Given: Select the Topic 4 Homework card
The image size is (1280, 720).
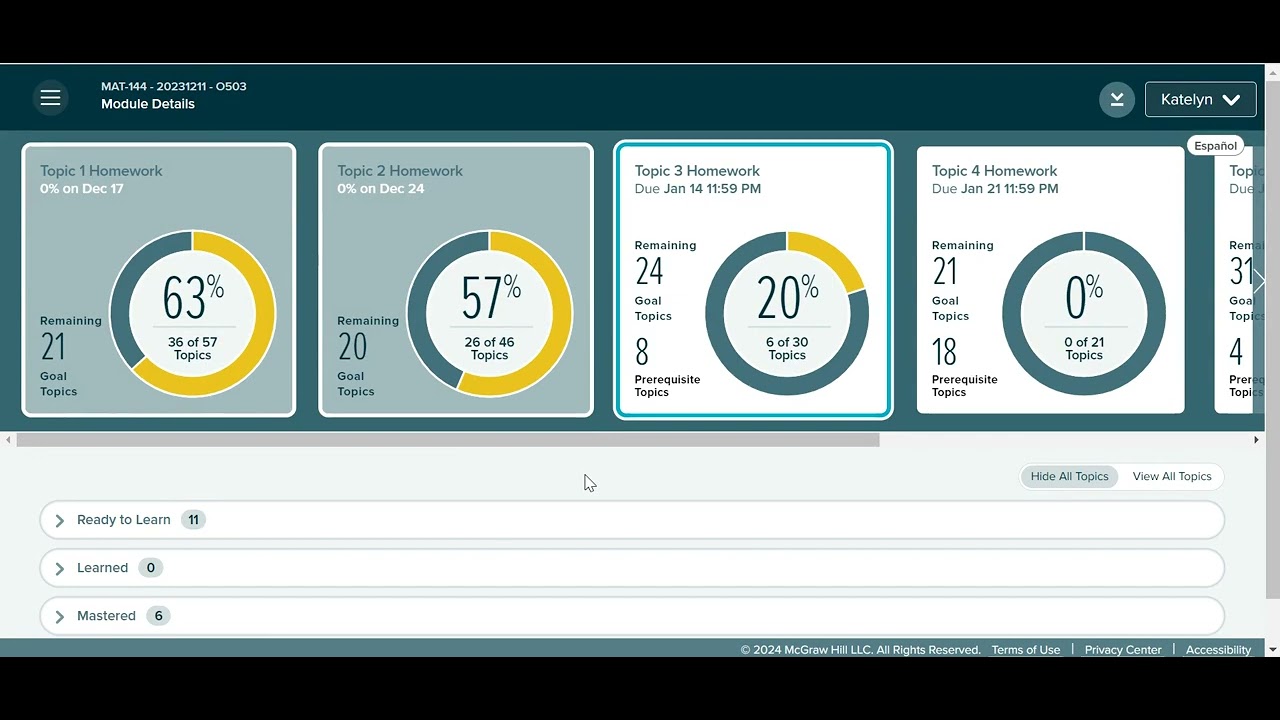Looking at the screenshot, I should coord(1050,280).
